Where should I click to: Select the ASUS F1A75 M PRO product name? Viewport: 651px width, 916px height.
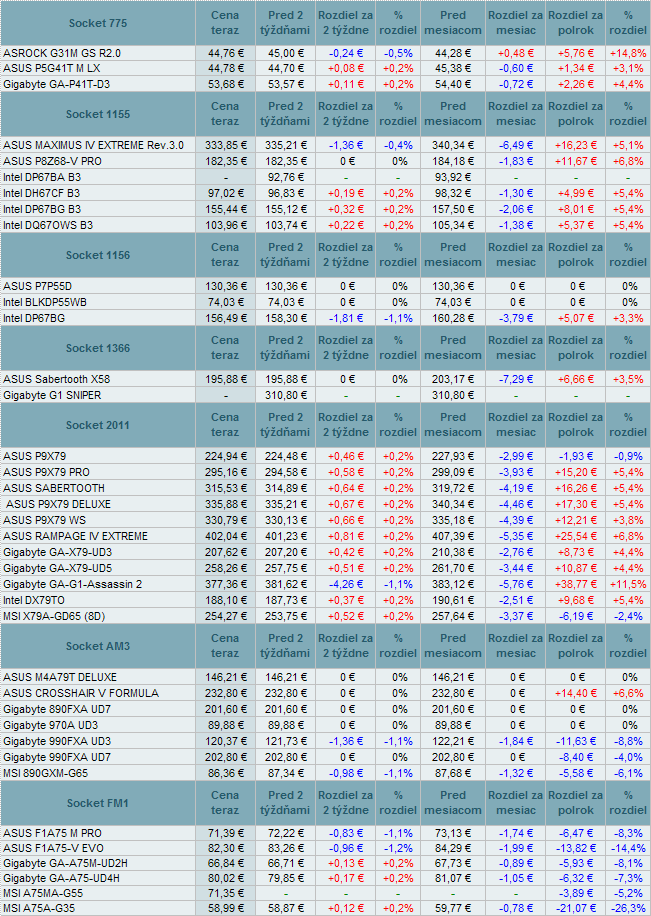52,833
